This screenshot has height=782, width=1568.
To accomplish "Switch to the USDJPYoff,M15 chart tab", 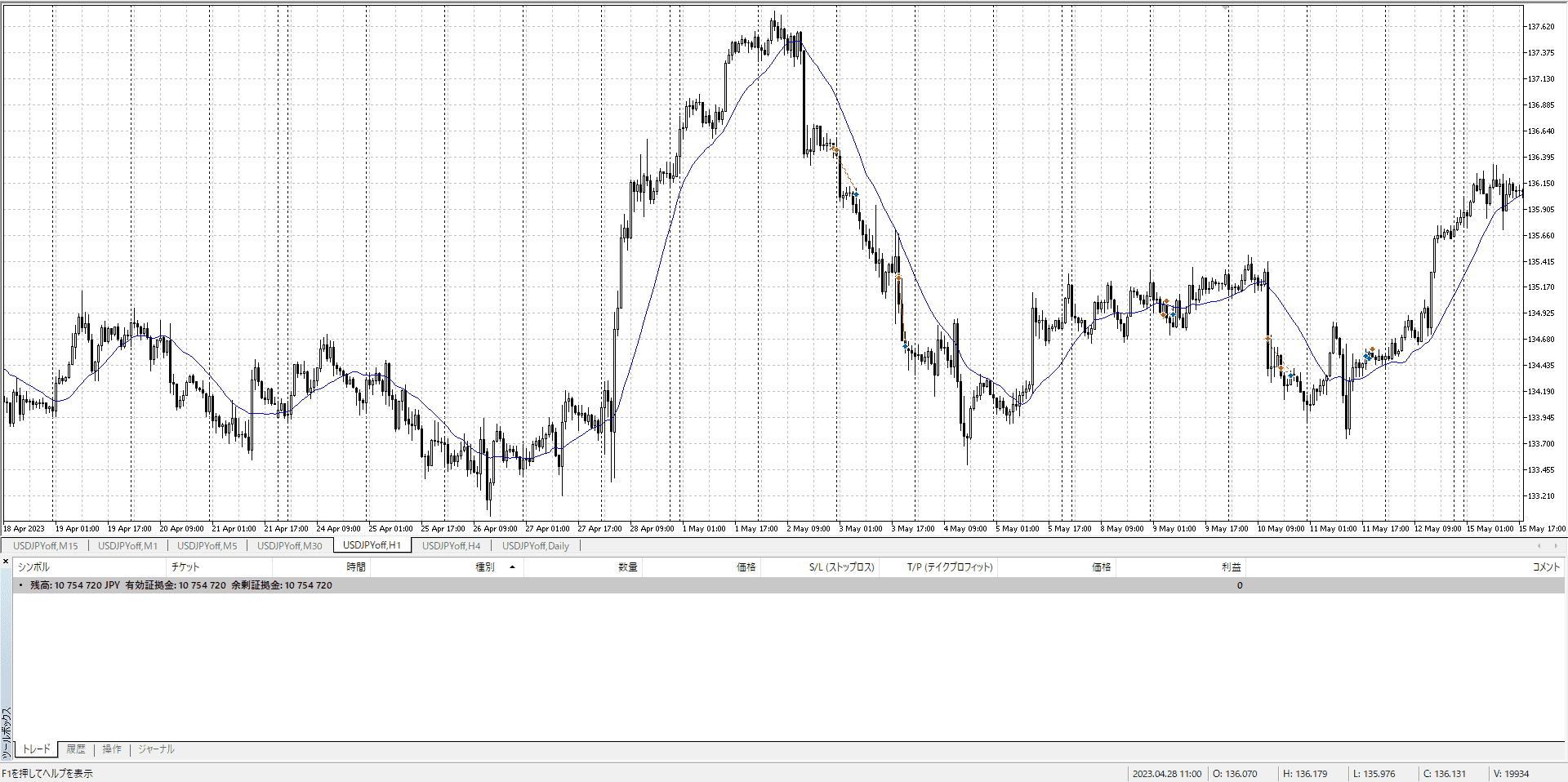I will [x=46, y=546].
